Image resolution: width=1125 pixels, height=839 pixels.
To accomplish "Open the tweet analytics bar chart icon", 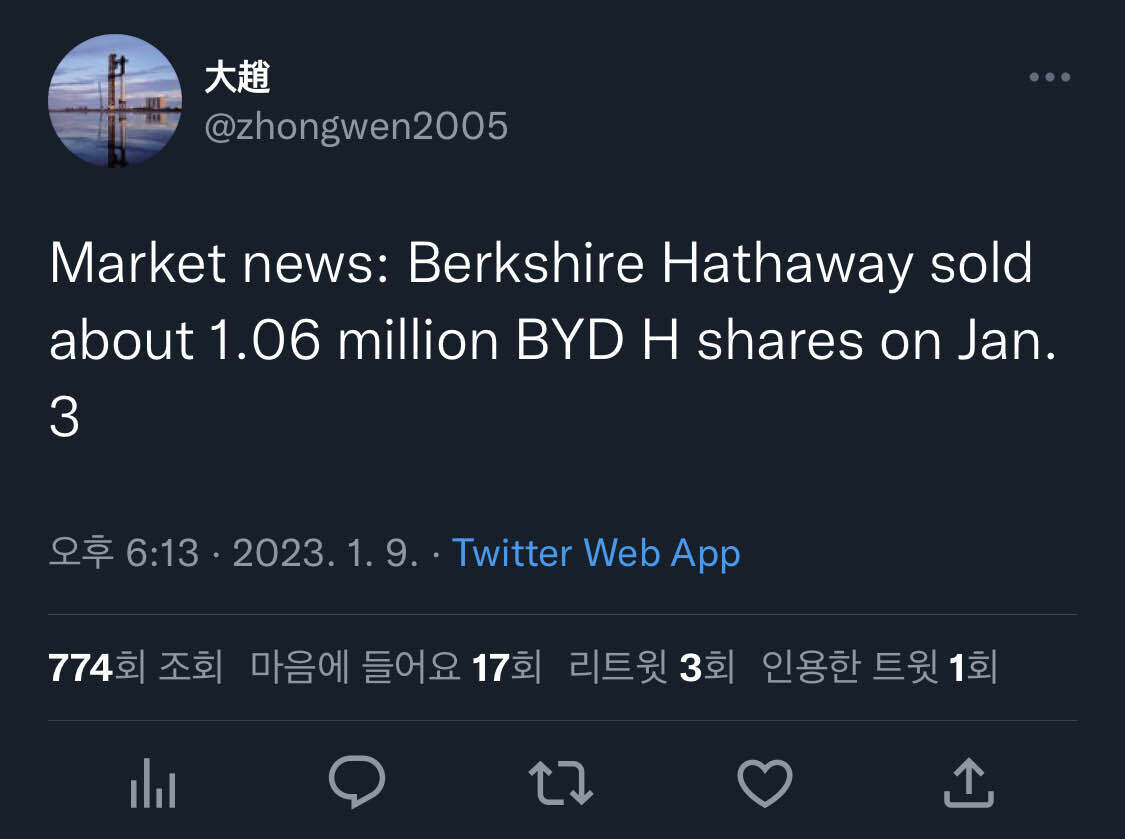I will [153, 782].
